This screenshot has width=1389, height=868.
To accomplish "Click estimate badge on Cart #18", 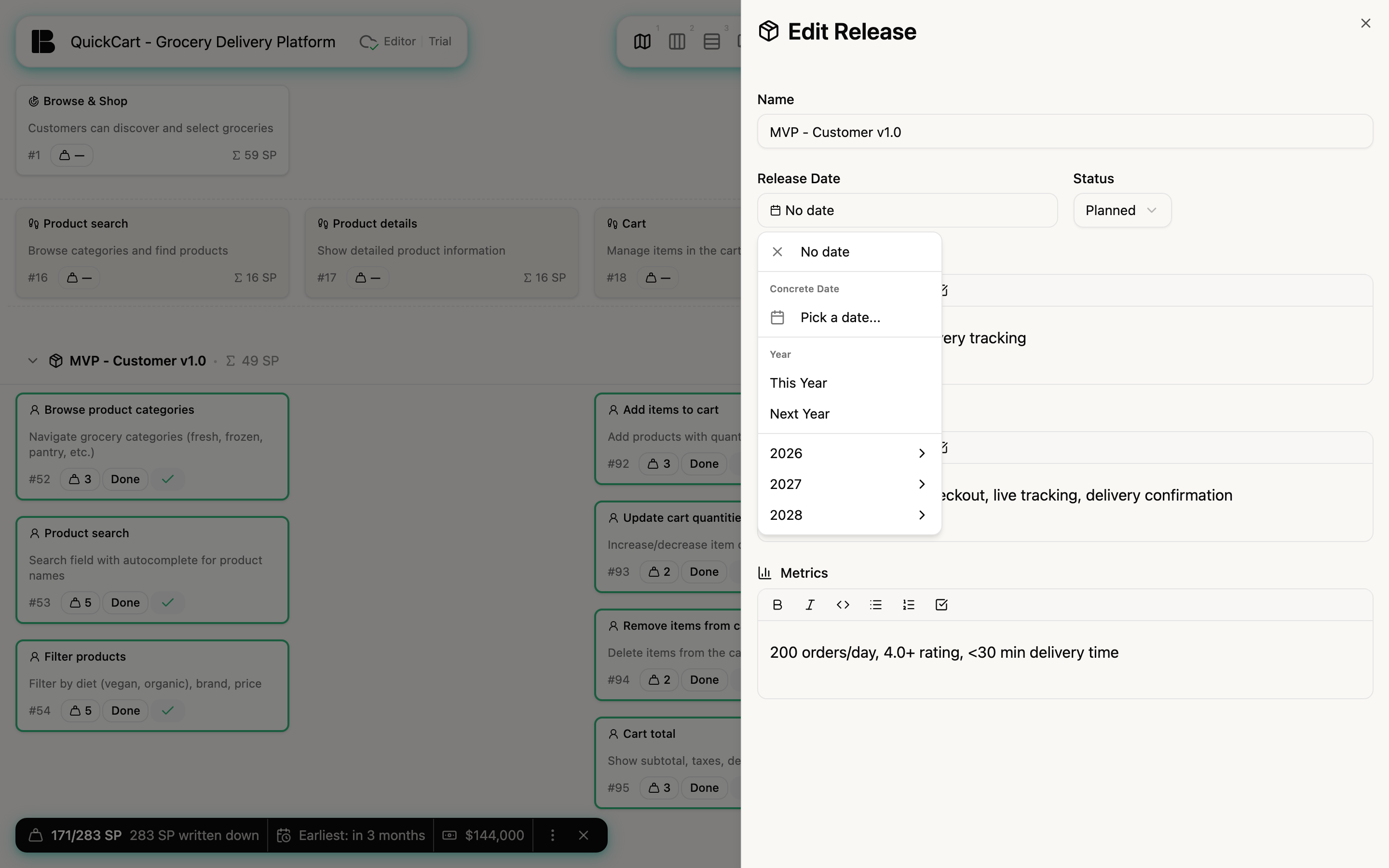I will [658, 278].
